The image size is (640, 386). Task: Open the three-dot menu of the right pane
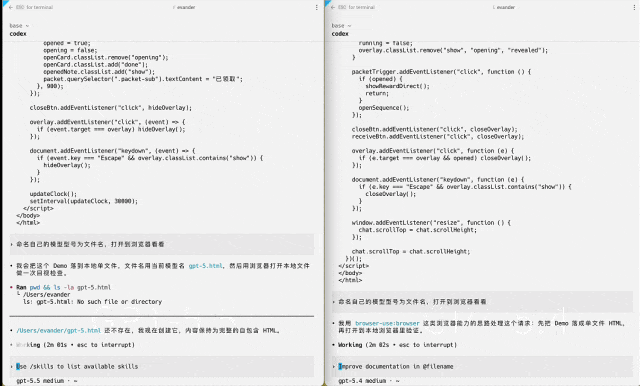pos(634,7)
